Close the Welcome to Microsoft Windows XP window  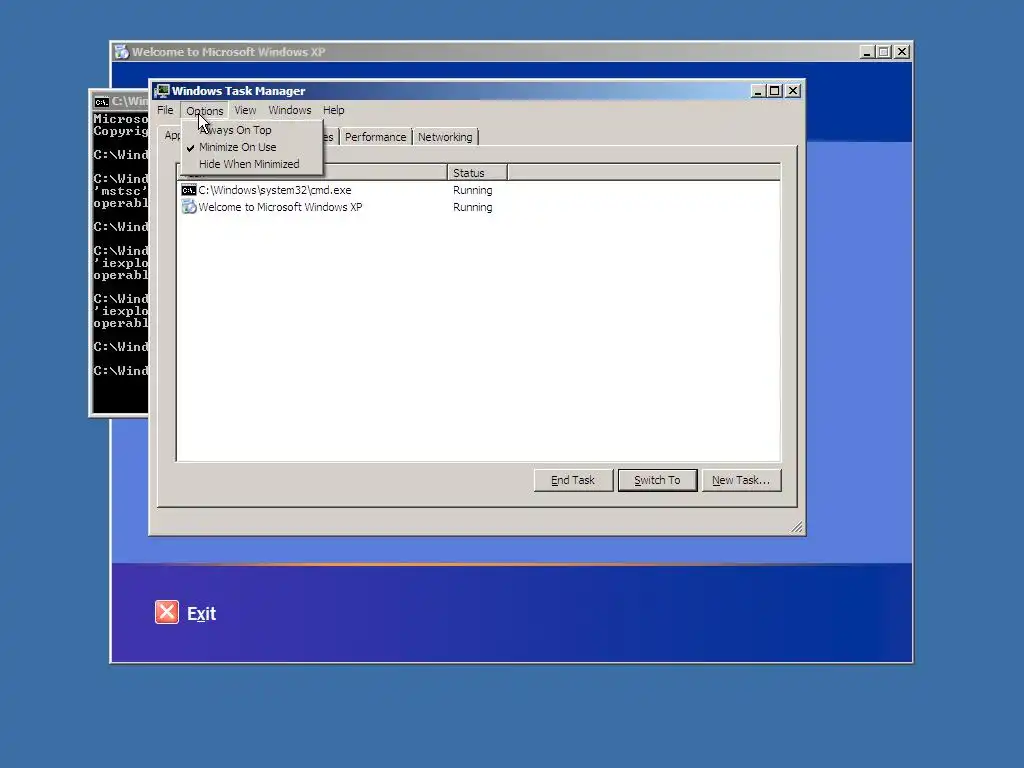902,52
